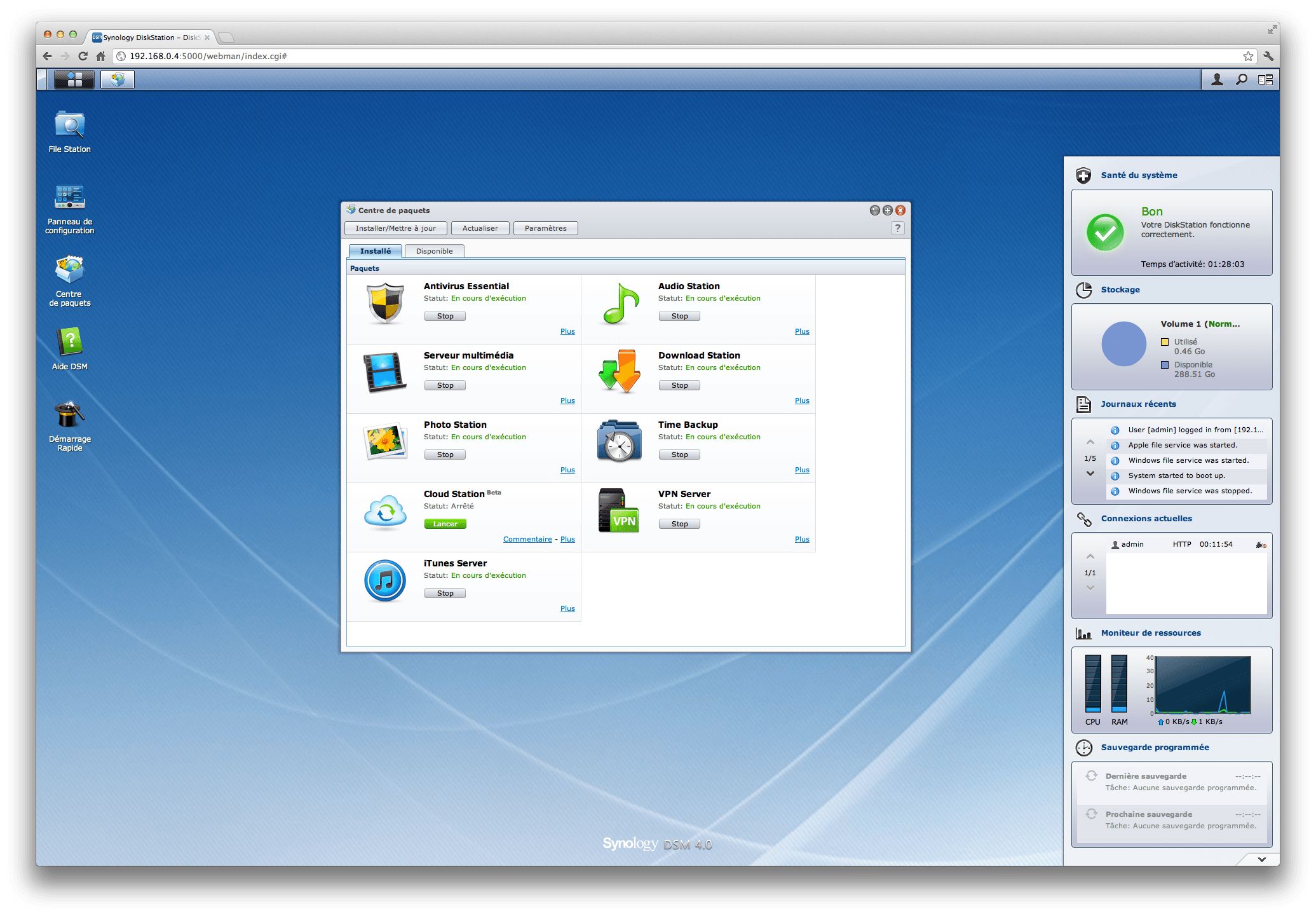Toggle the widgets panel icon
This screenshot has width=1316, height=916.
point(1265,79)
